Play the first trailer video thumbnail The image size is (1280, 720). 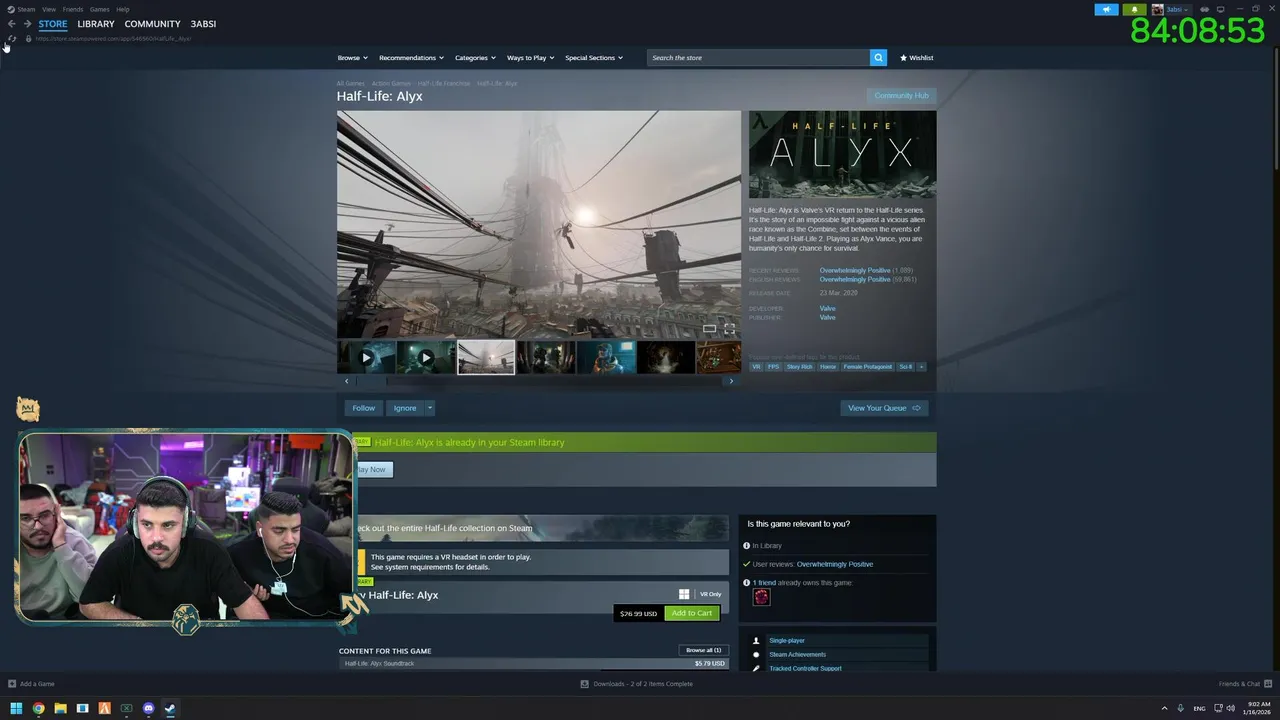366,357
